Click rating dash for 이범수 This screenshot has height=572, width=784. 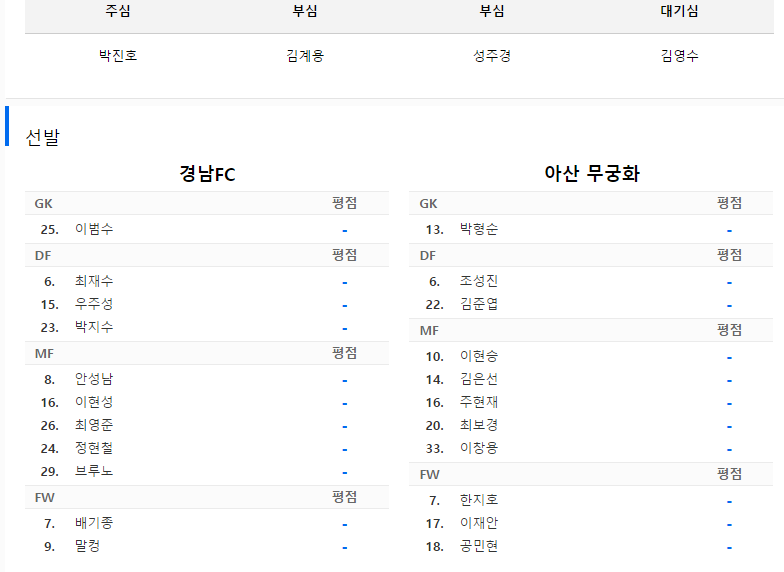pos(344,230)
